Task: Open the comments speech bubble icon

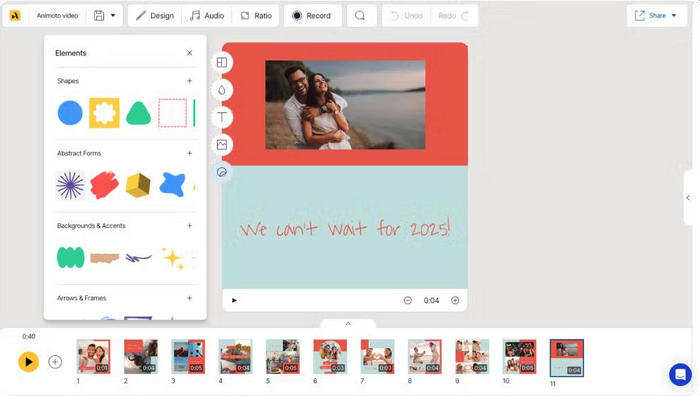Action: 360,16
